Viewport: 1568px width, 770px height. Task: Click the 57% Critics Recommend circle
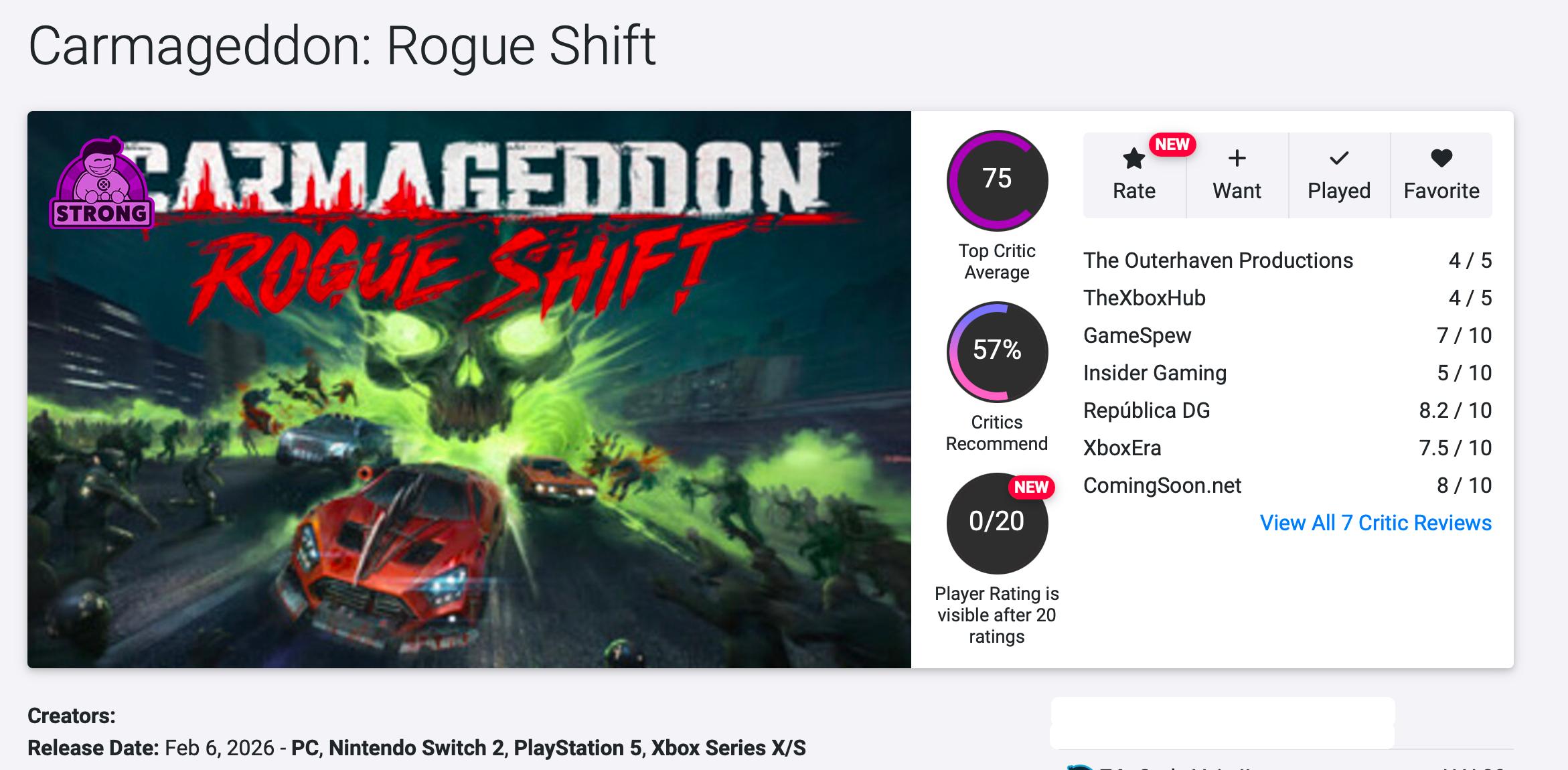tap(997, 351)
